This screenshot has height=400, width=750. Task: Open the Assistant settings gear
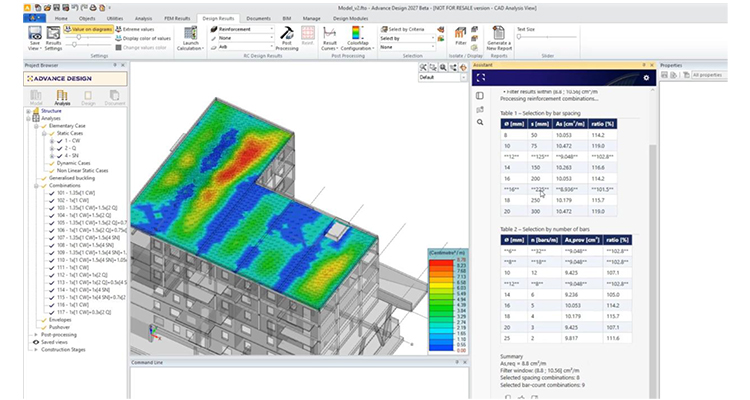646,78
